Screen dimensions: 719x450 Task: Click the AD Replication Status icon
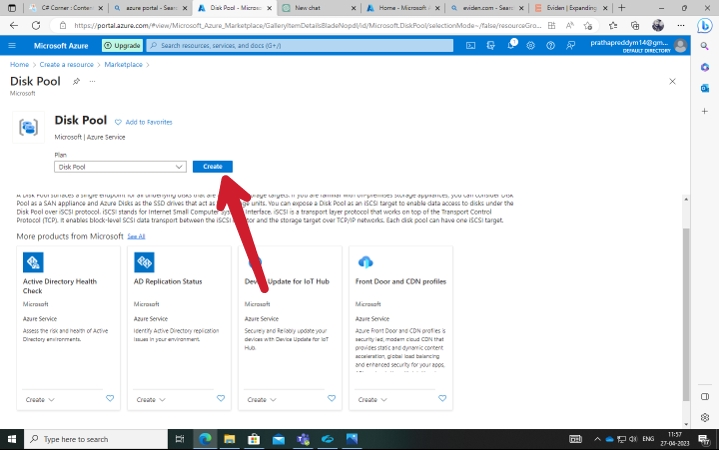tap(144, 262)
